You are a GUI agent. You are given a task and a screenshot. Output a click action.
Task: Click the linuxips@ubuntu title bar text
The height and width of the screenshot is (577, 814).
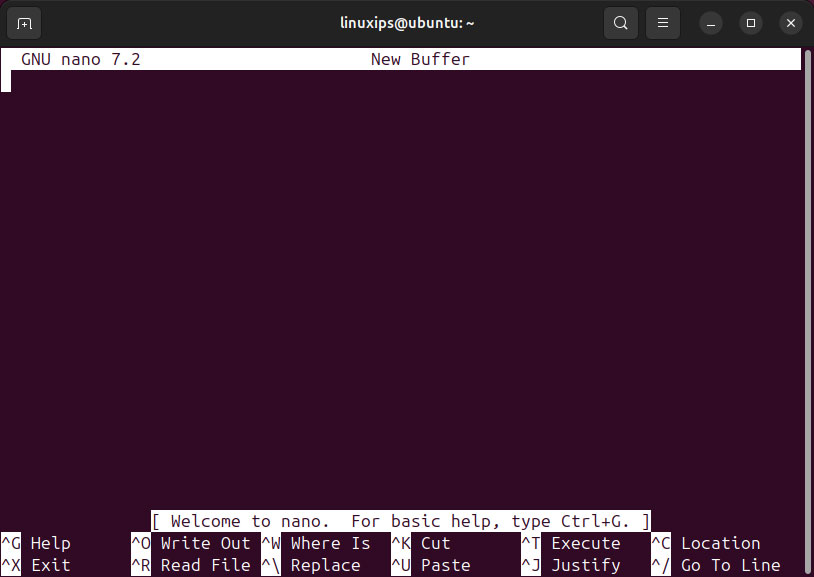[406, 22]
